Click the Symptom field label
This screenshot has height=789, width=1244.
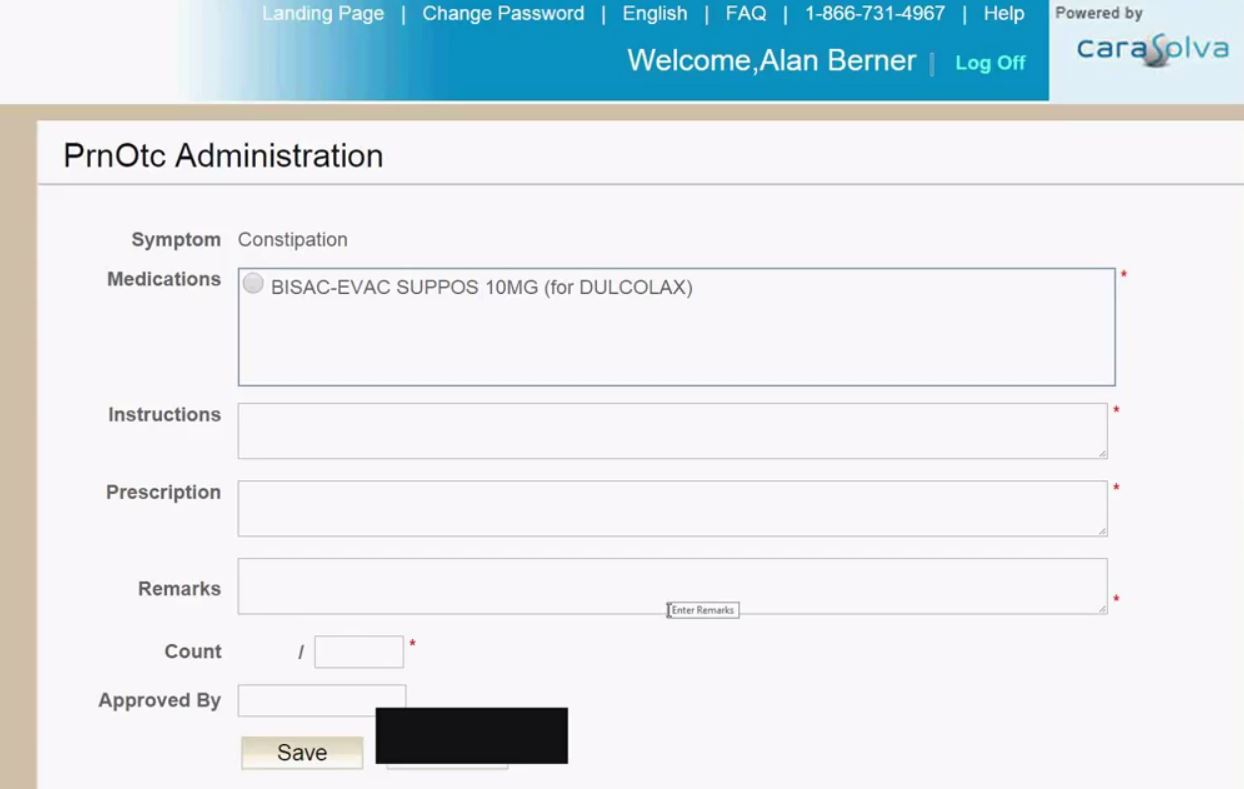(176, 240)
